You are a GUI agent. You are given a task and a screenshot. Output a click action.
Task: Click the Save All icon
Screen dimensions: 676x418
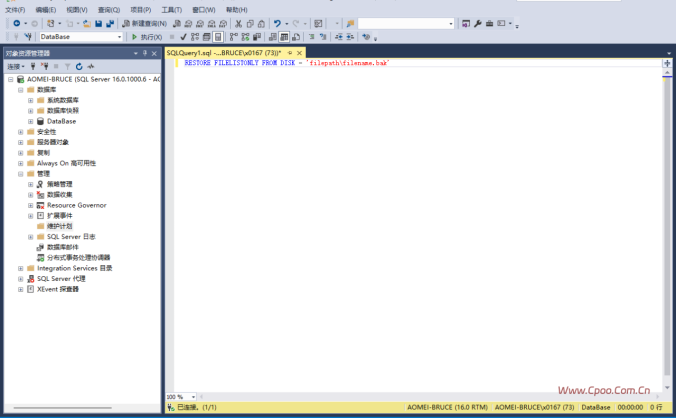pos(110,23)
